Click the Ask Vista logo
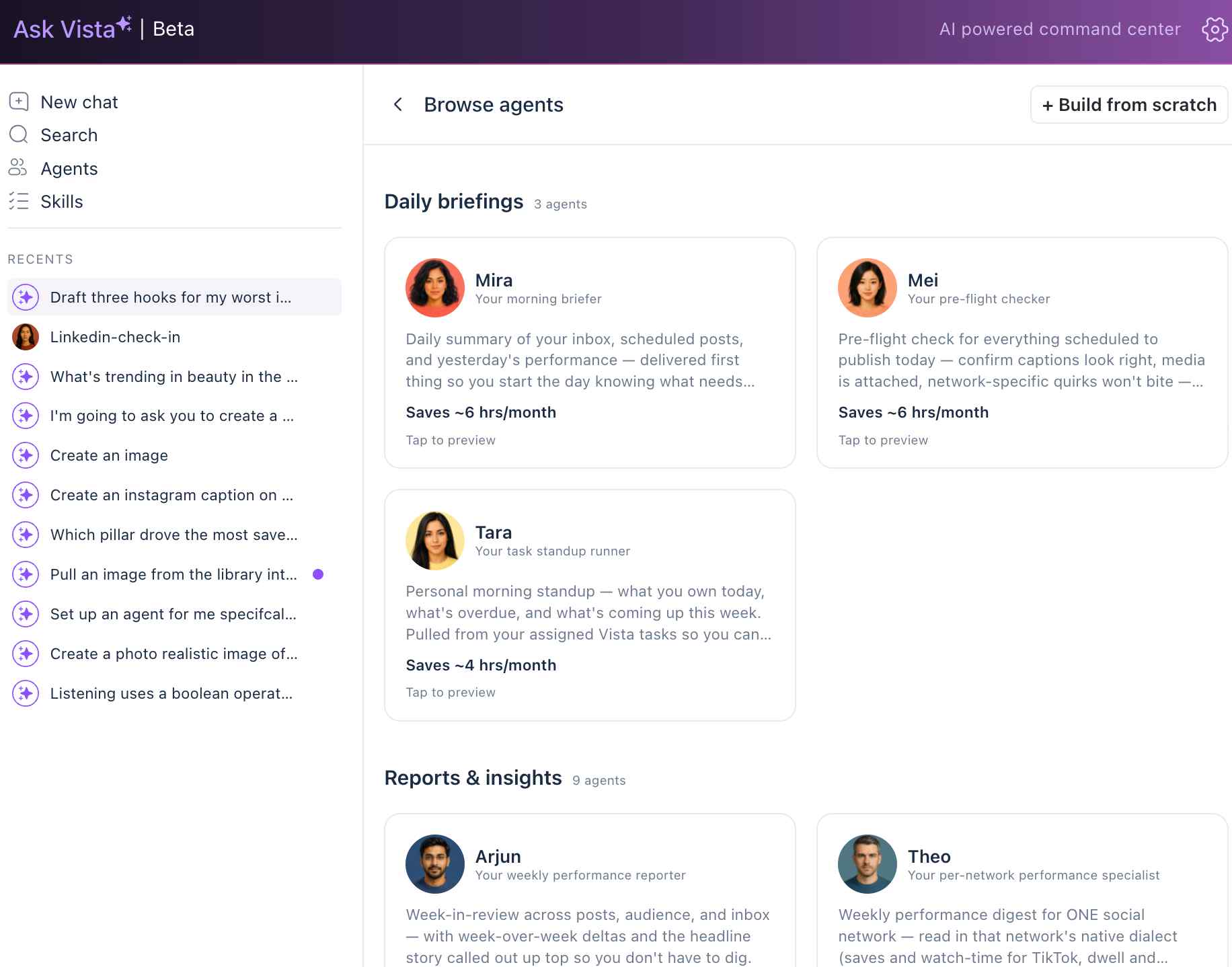This screenshot has width=1232, height=967. point(73,28)
